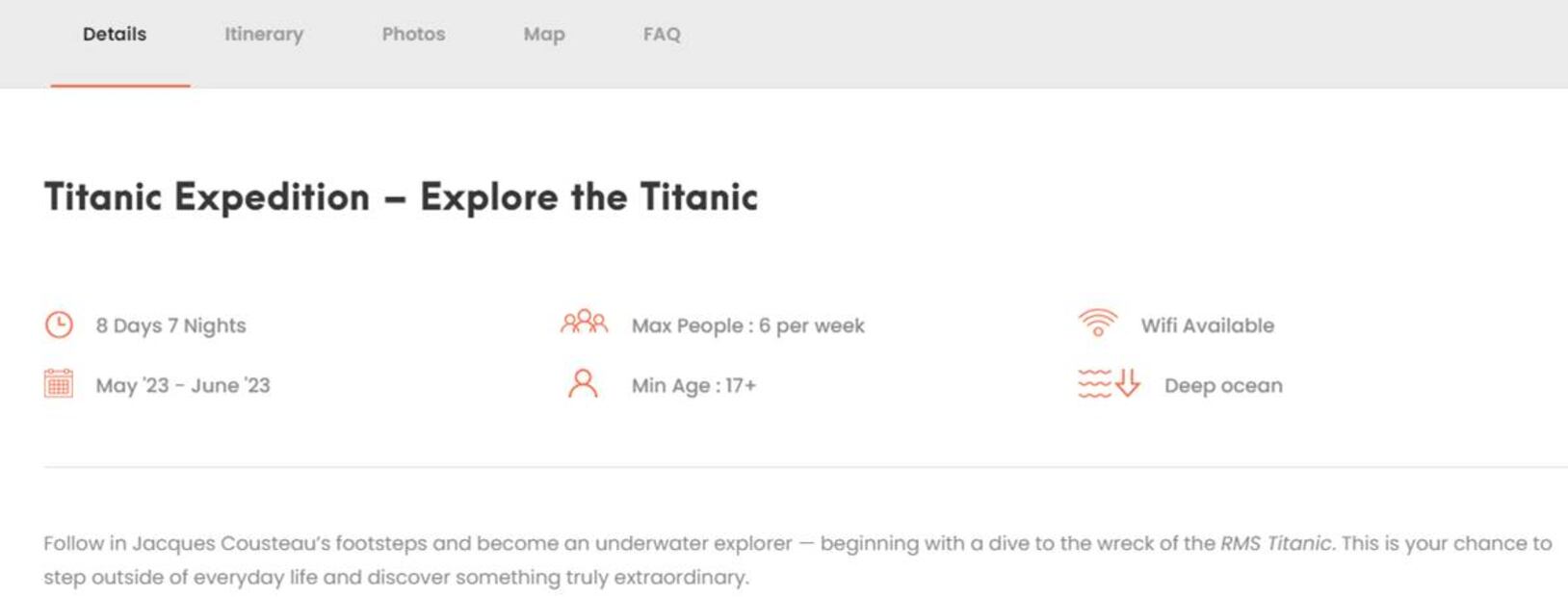Click the May '23 - June '23 text
Image resolution: width=1568 pixels, height=597 pixels.
pos(183,385)
